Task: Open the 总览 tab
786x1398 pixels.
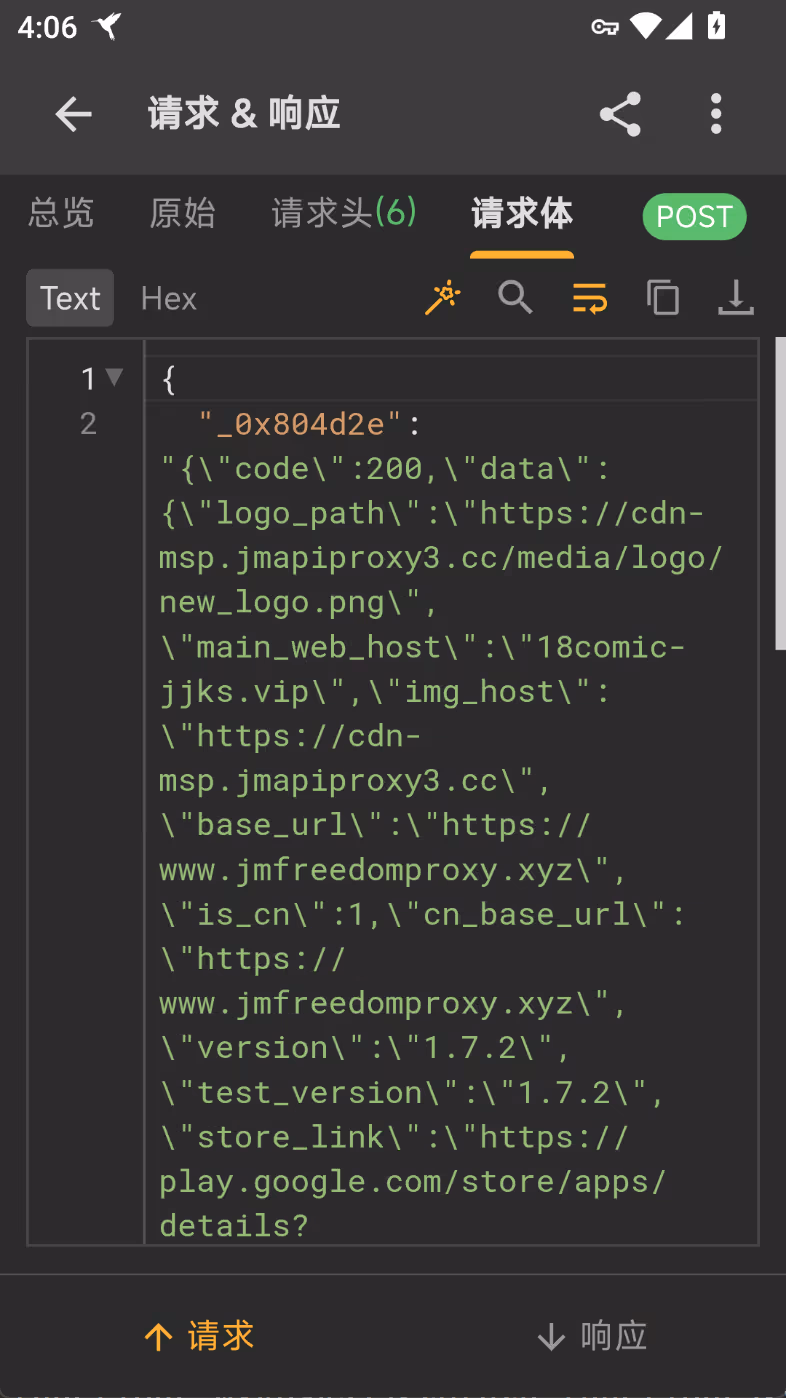Action: pos(61,213)
